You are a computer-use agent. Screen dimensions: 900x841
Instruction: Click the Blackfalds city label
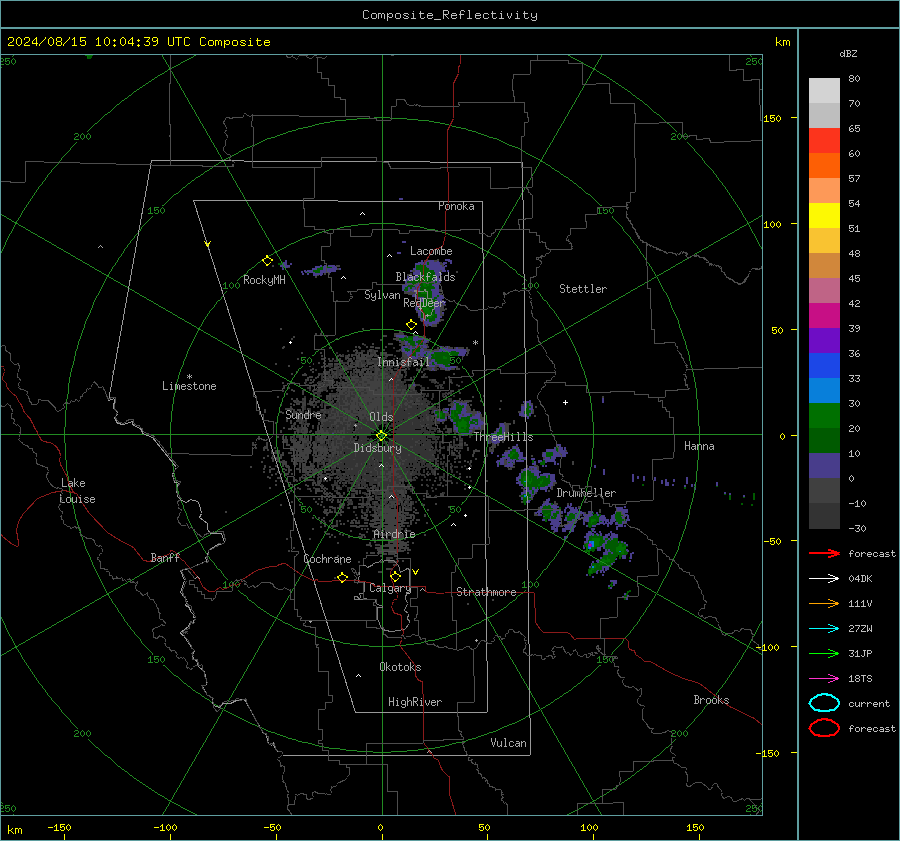tap(425, 277)
